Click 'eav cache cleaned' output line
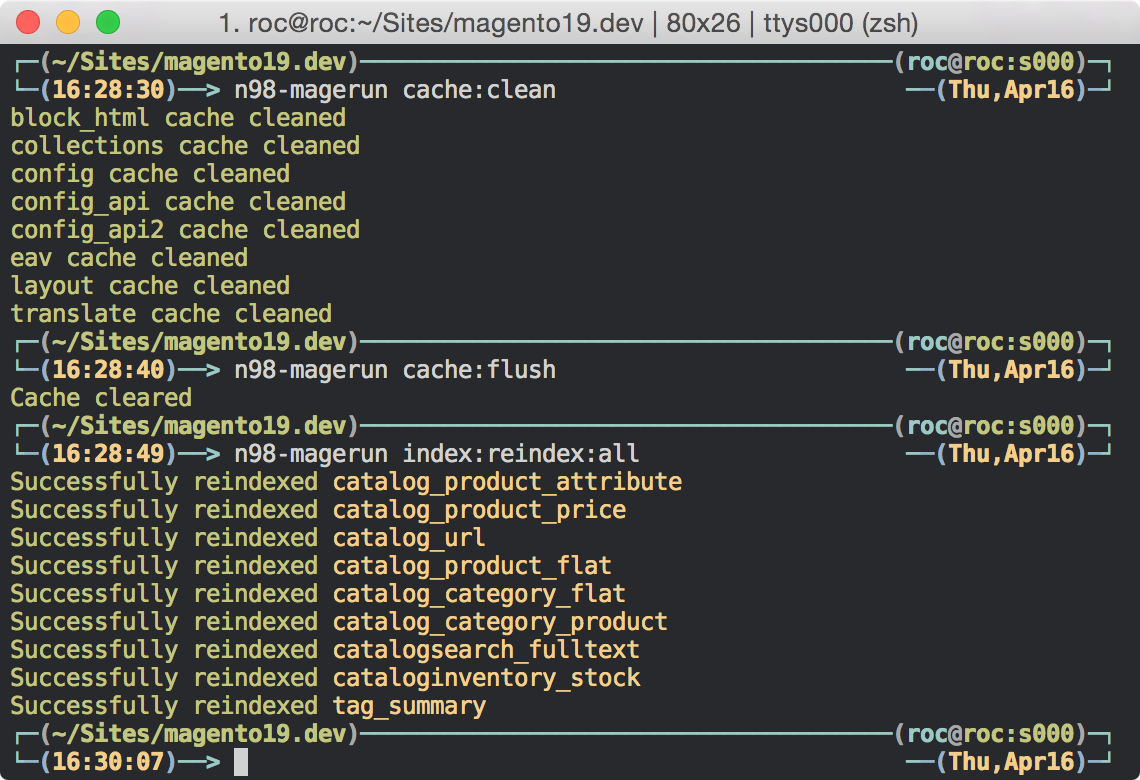This screenshot has width=1140, height=780. point(129,258)
